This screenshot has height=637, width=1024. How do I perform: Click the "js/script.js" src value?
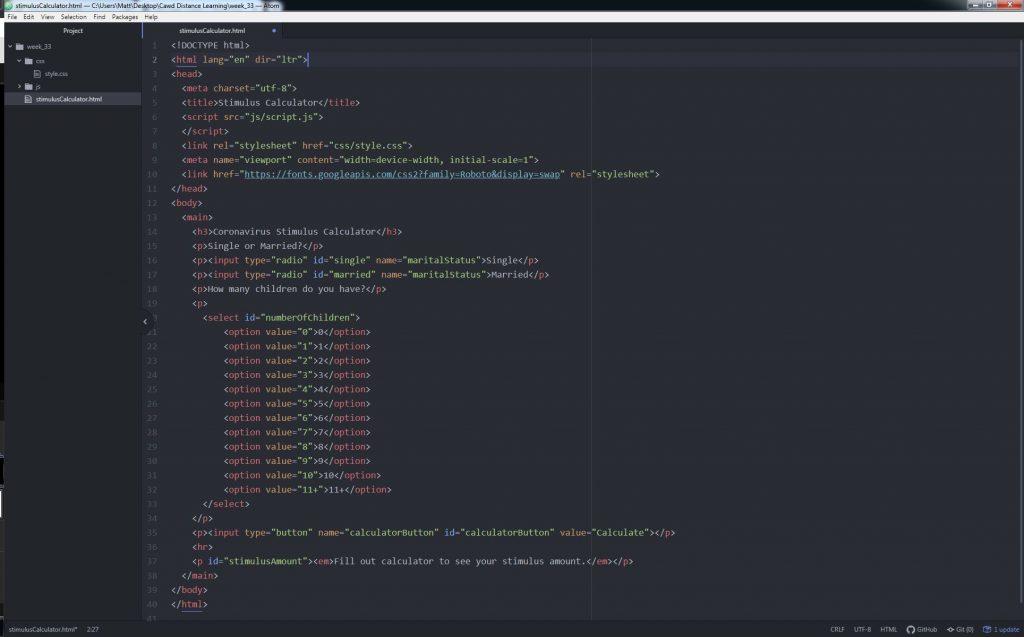[281, 117]
